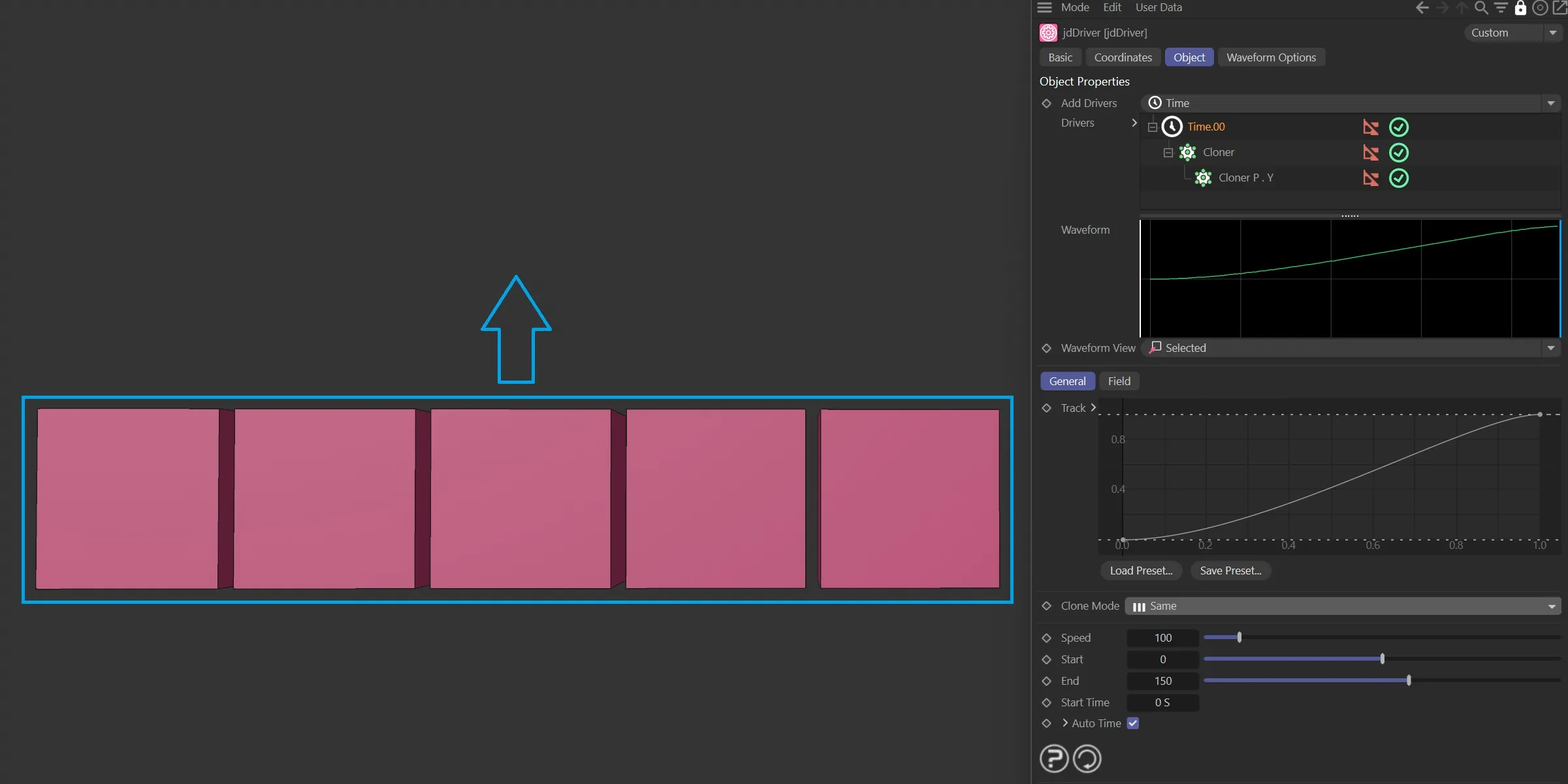Click the filter icon in header
The width and height of the screenshot is (1568, 784).
[1501, 8]
